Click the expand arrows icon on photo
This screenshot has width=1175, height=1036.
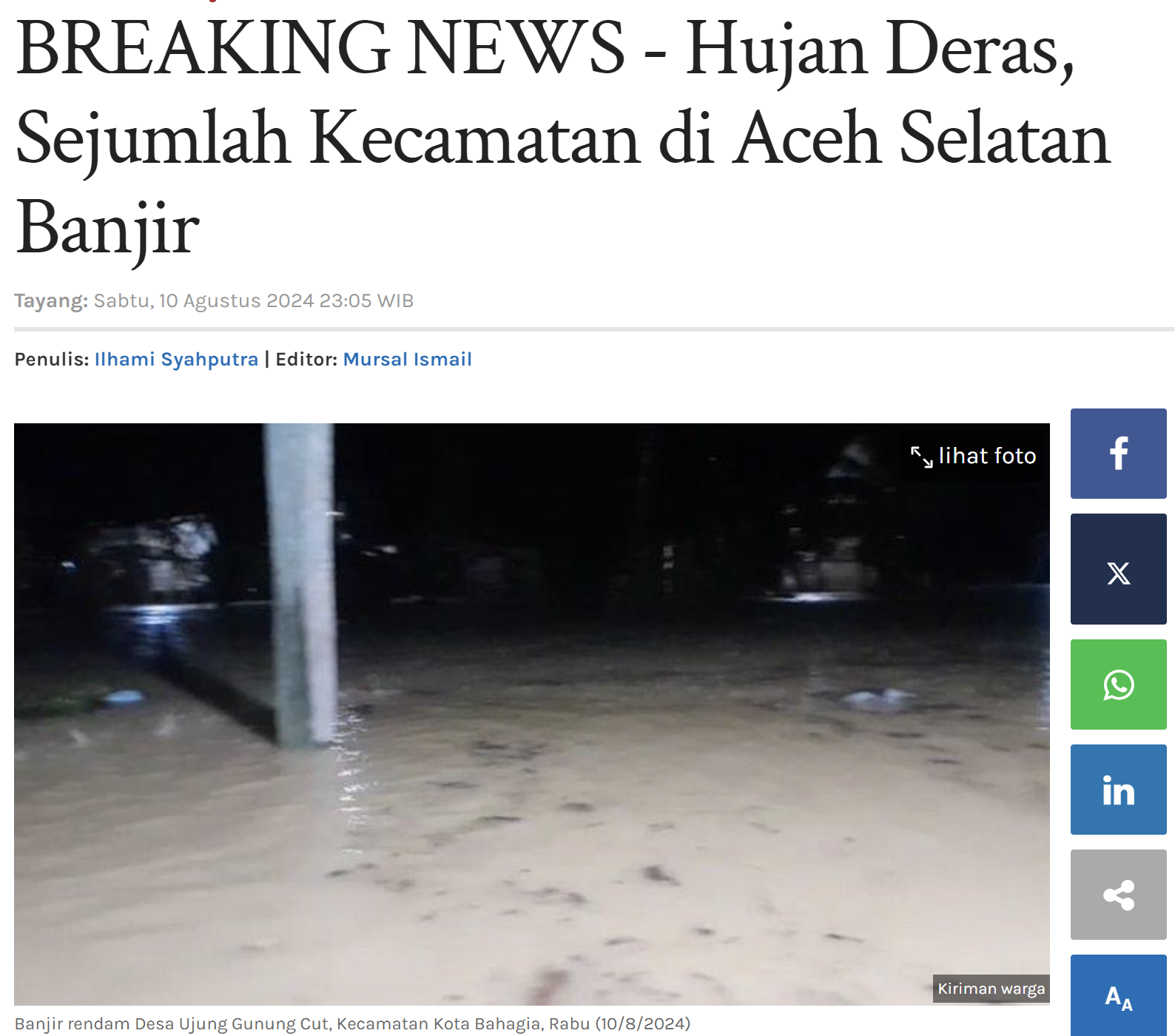921,457
